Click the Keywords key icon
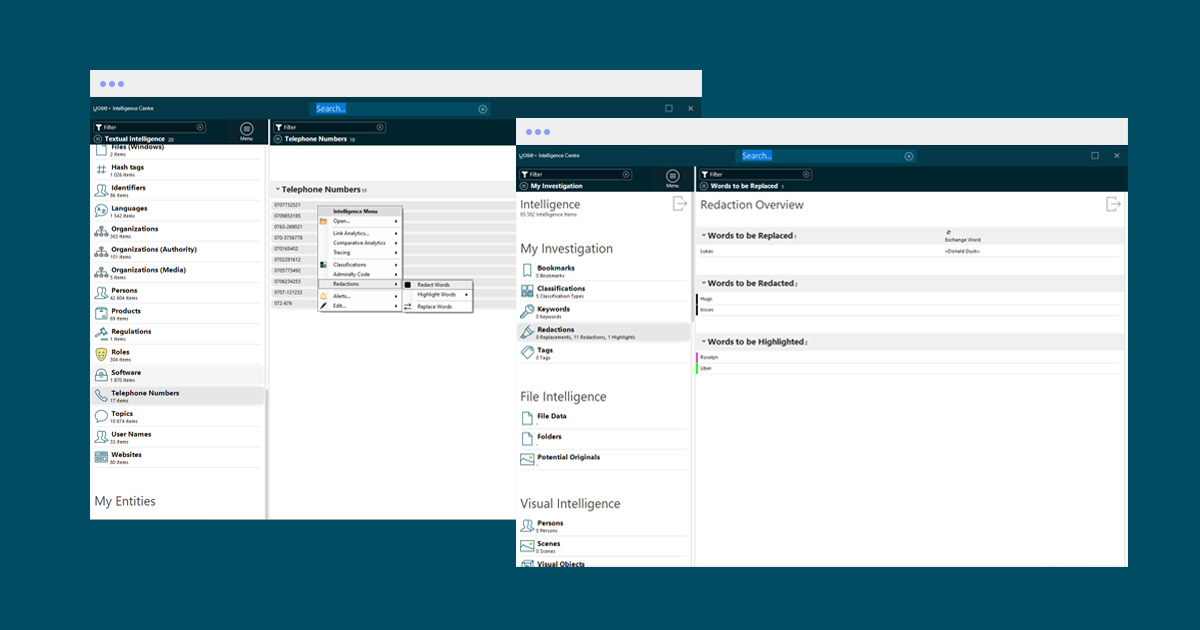Viewport: 1200px width, 630px height. (x=527, y=312)
